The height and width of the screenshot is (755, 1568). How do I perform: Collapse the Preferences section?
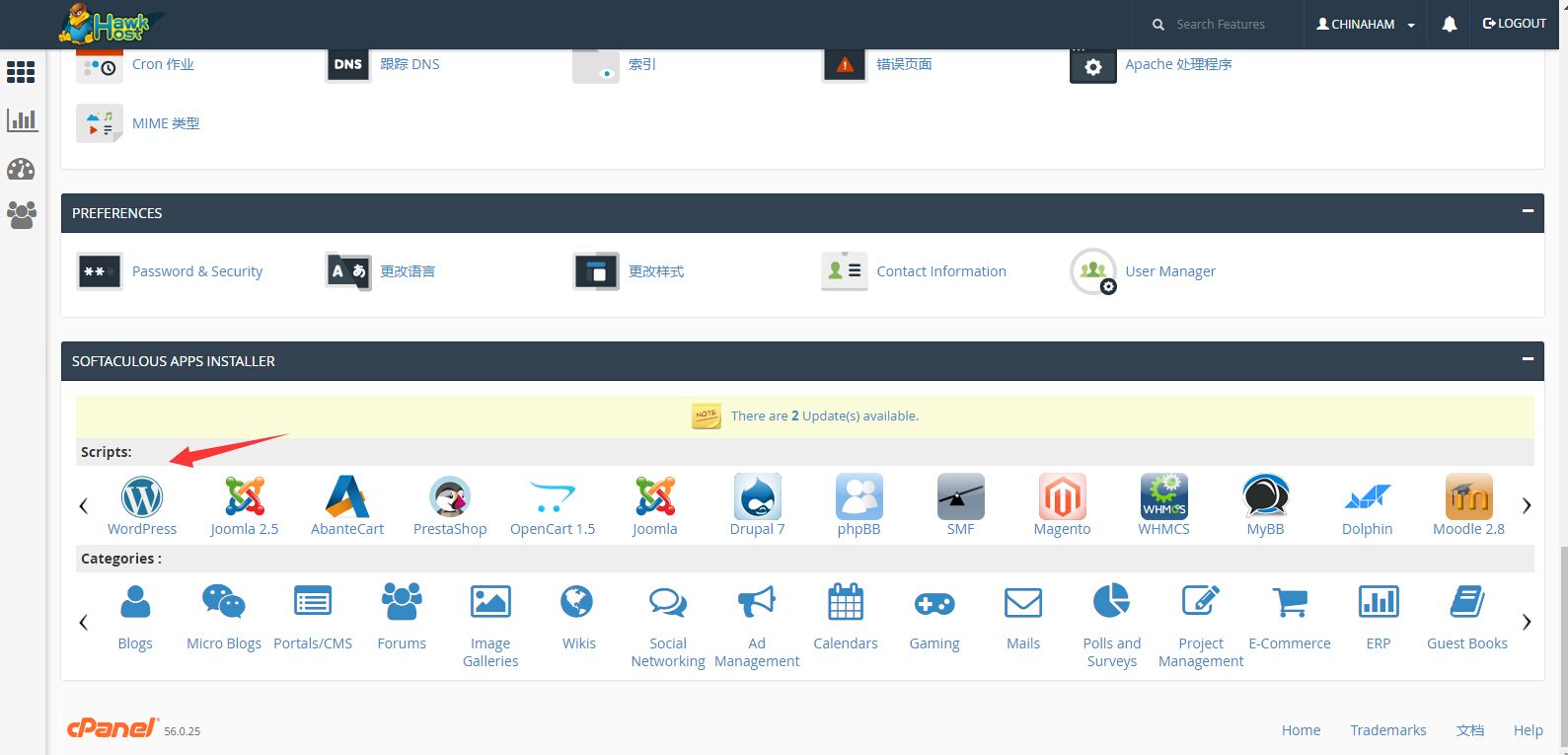[x=1528, y=210]
